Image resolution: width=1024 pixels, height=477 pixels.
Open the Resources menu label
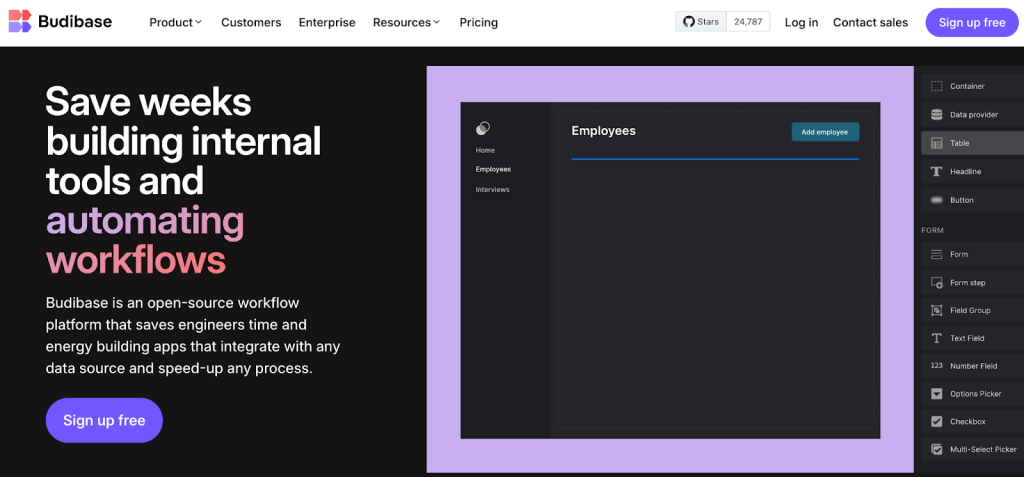402,22
